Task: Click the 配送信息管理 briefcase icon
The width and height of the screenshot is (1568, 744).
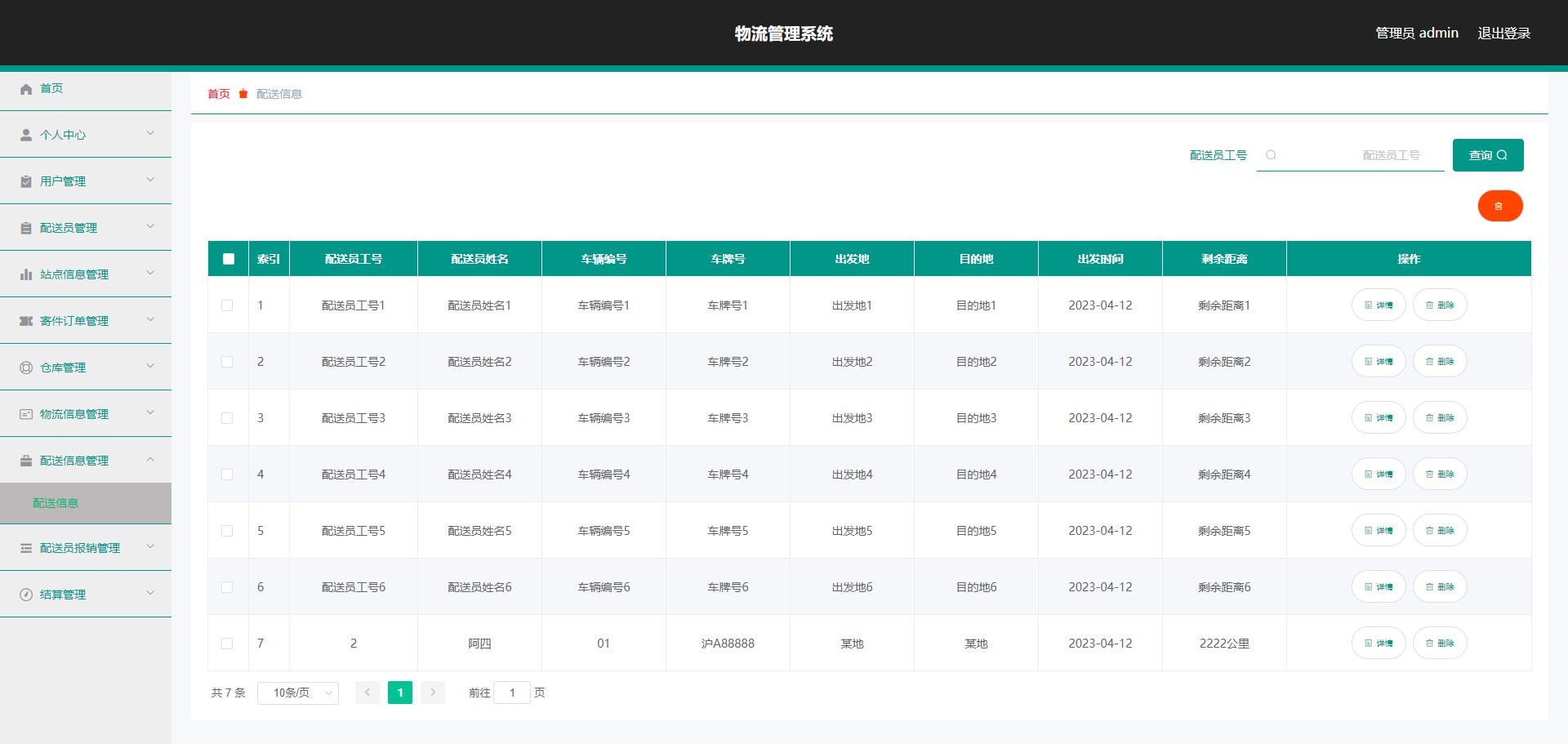Action: click(26, 461)
